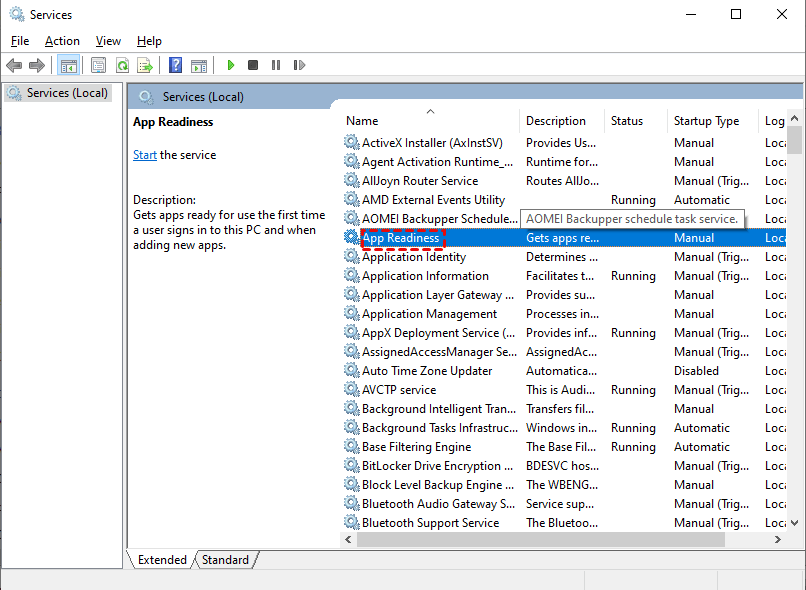This screenshot has height=590, width=806.
Task: Open the Action menu
Action: click(62, 41)
